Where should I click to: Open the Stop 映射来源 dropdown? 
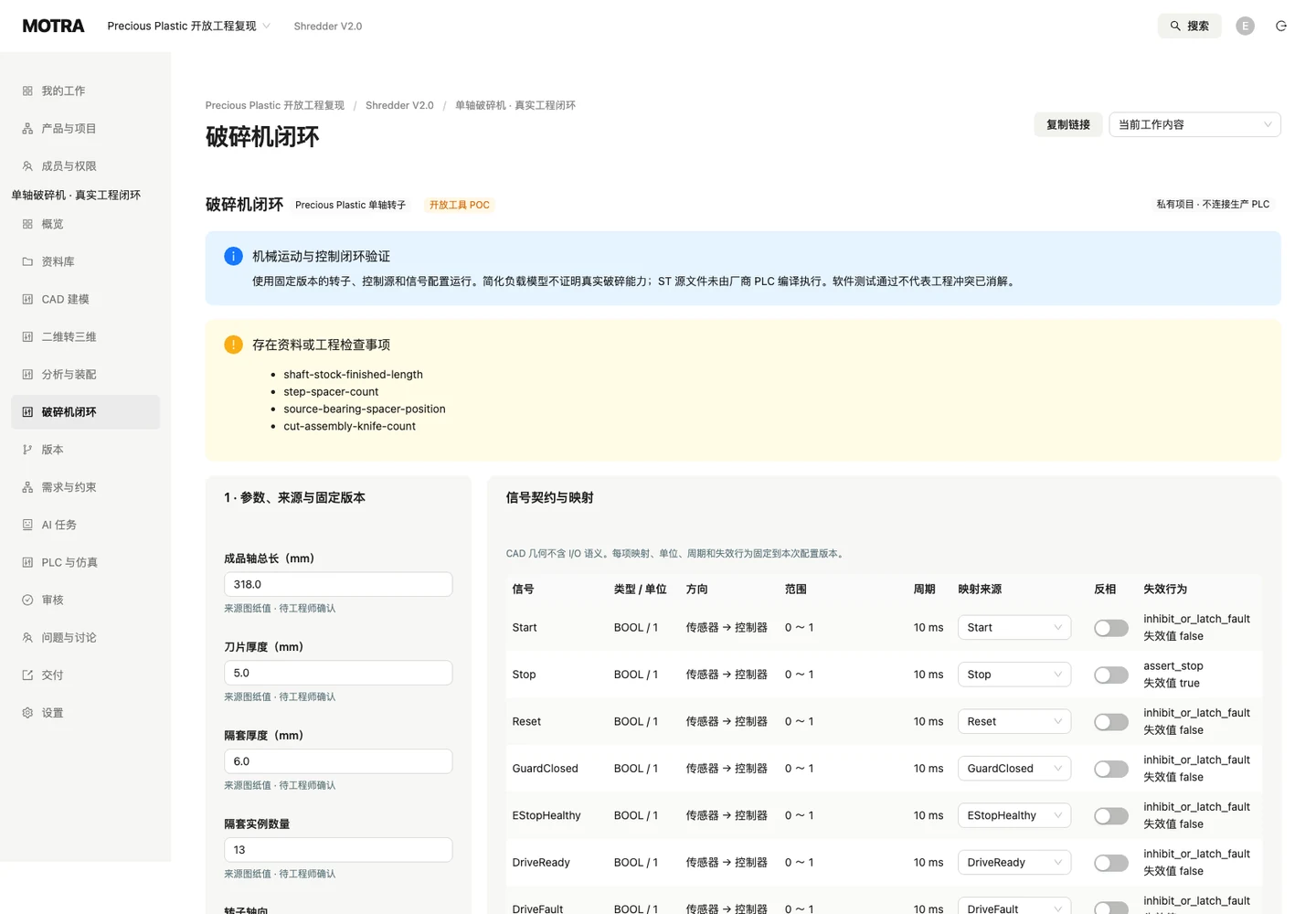coord(1014,675)
